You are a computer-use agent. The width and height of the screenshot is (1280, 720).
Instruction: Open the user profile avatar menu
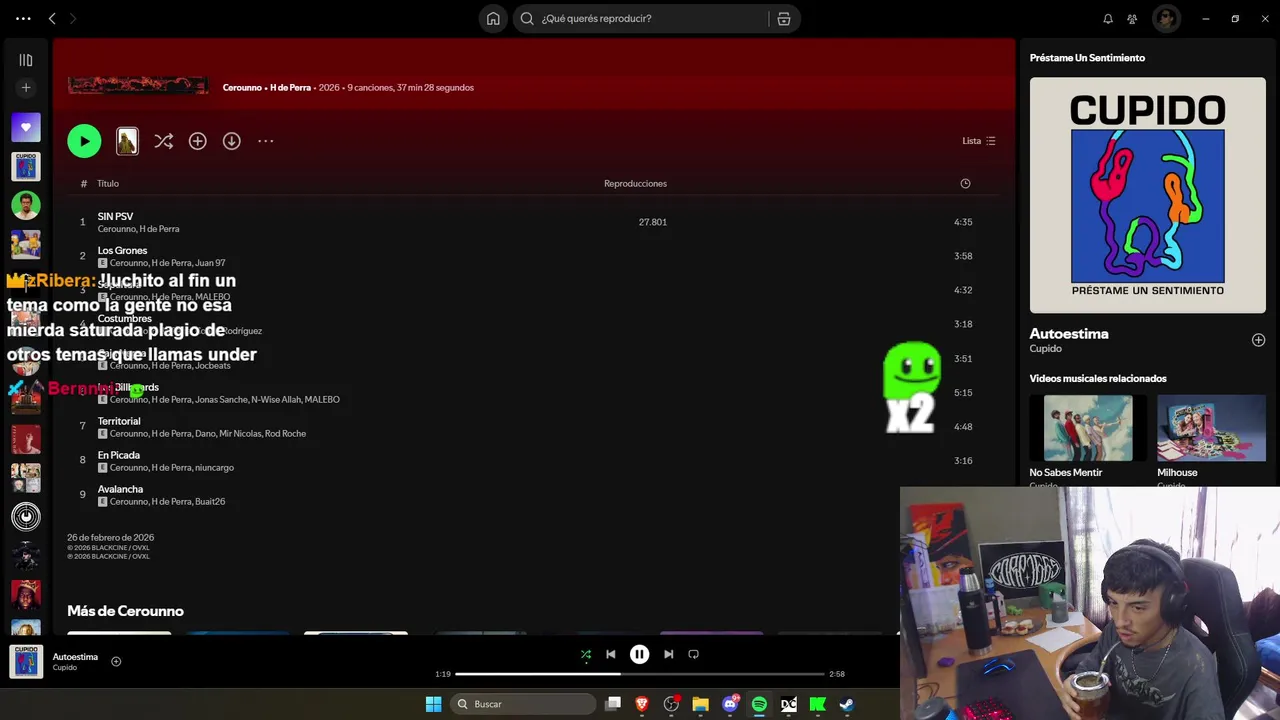(1166, 18)
